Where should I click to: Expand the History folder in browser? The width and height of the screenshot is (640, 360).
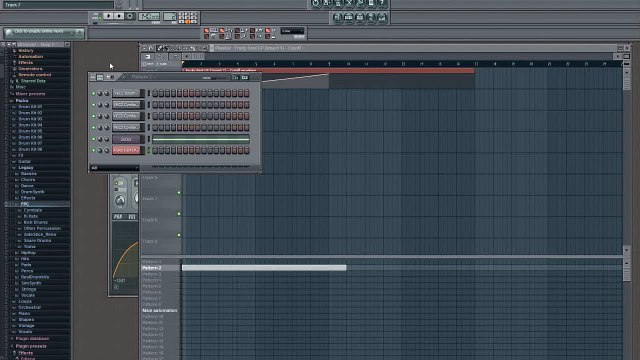[26, 51]
